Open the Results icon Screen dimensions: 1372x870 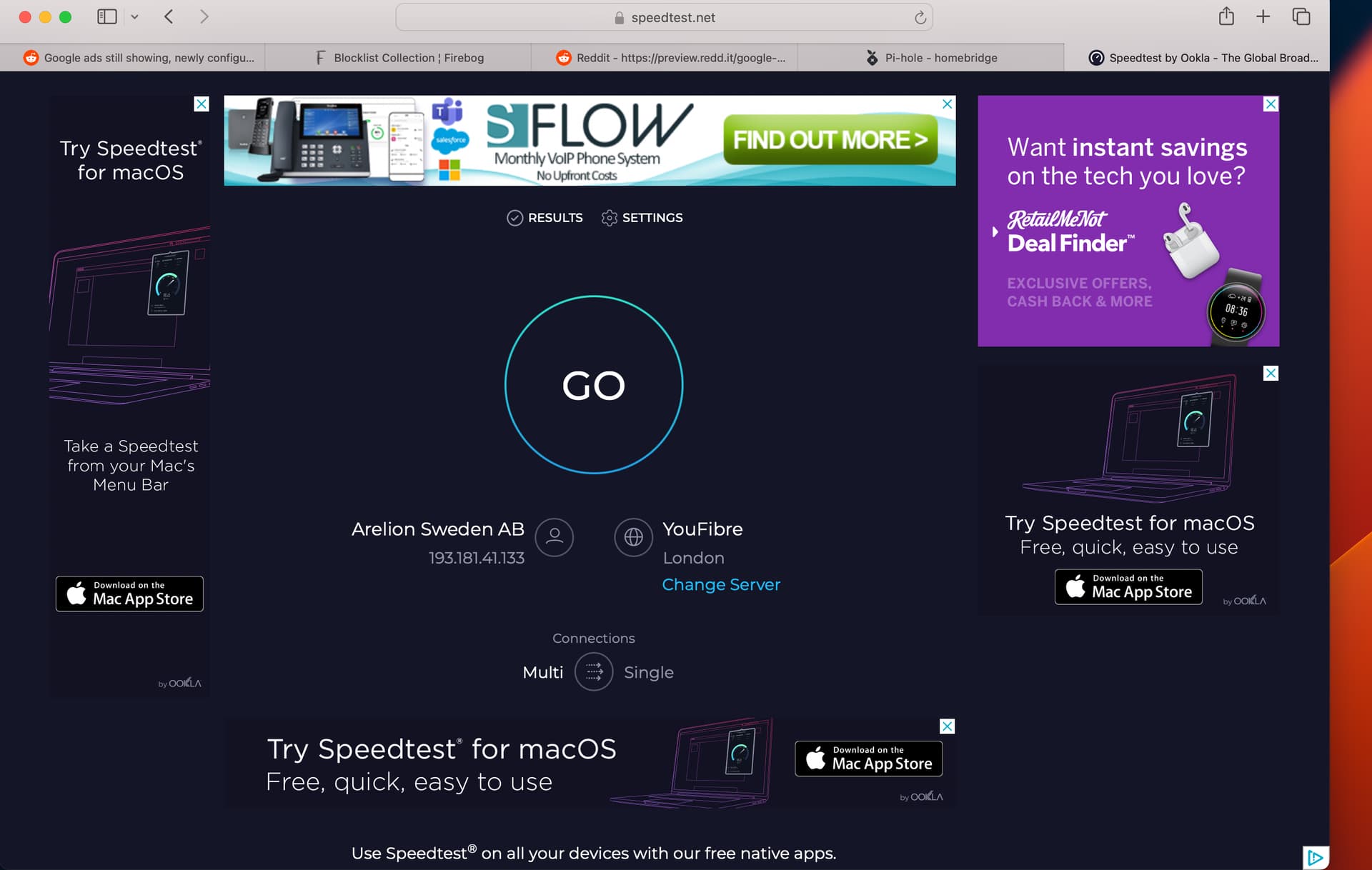pos(514,218)
